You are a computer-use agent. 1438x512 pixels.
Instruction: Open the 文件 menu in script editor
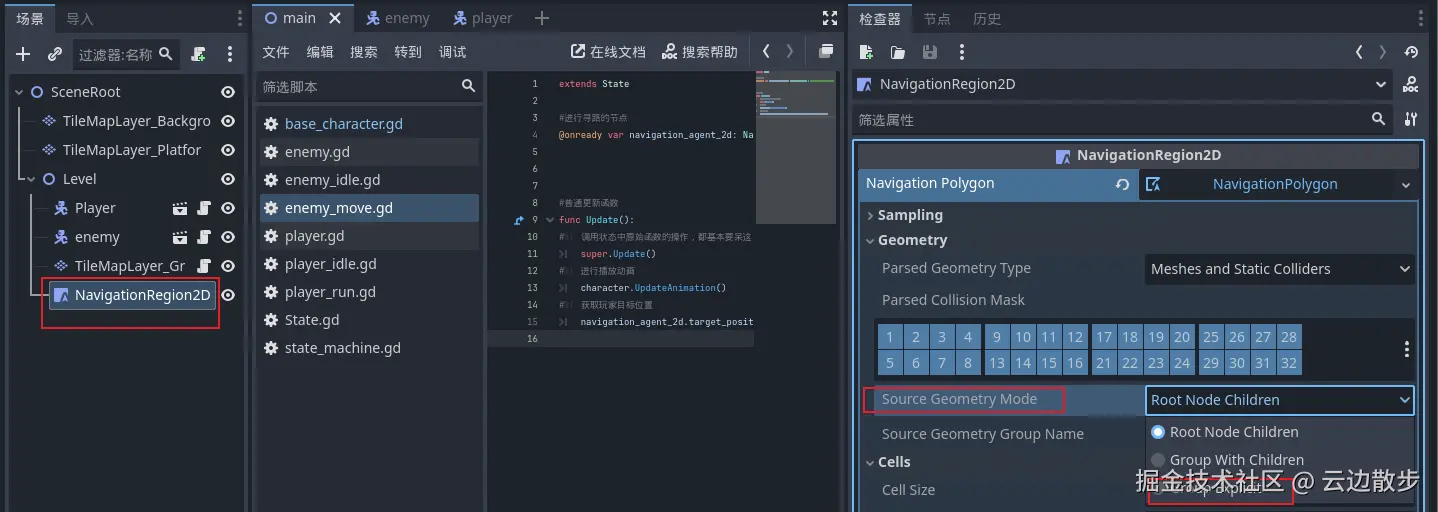pos(276,52)
